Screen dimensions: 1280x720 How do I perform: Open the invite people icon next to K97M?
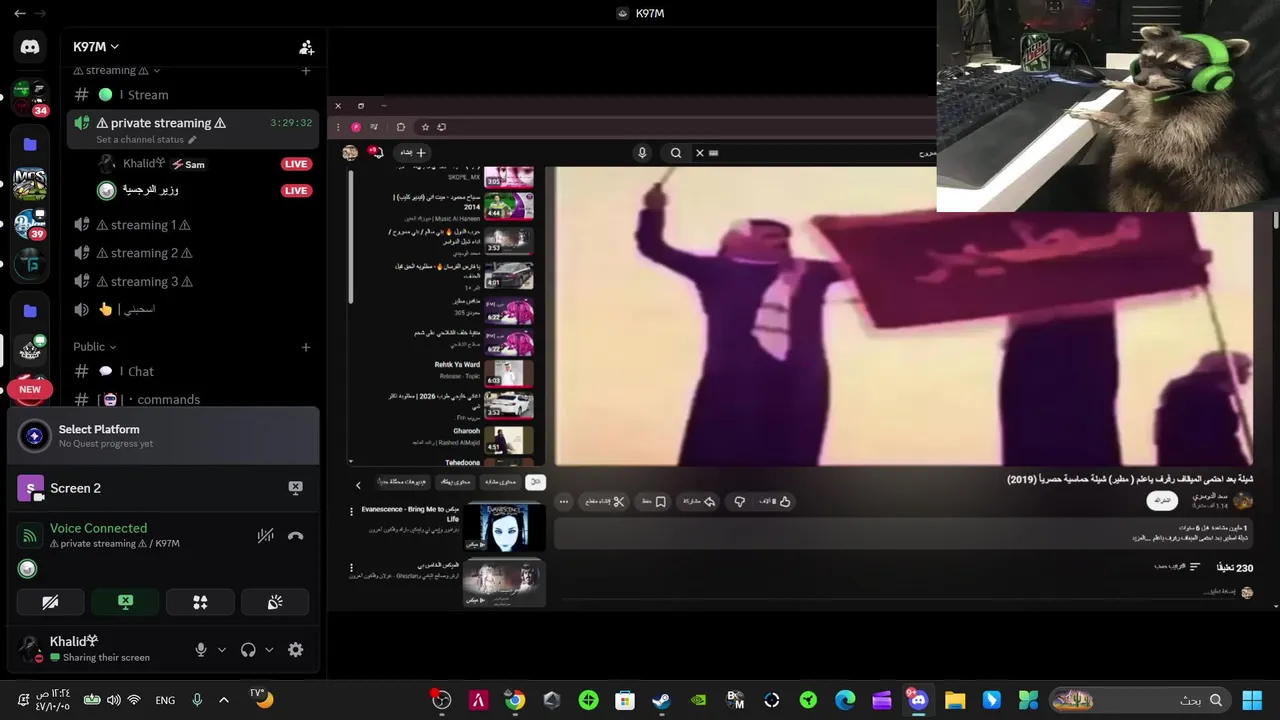click(x=306, y=47)
